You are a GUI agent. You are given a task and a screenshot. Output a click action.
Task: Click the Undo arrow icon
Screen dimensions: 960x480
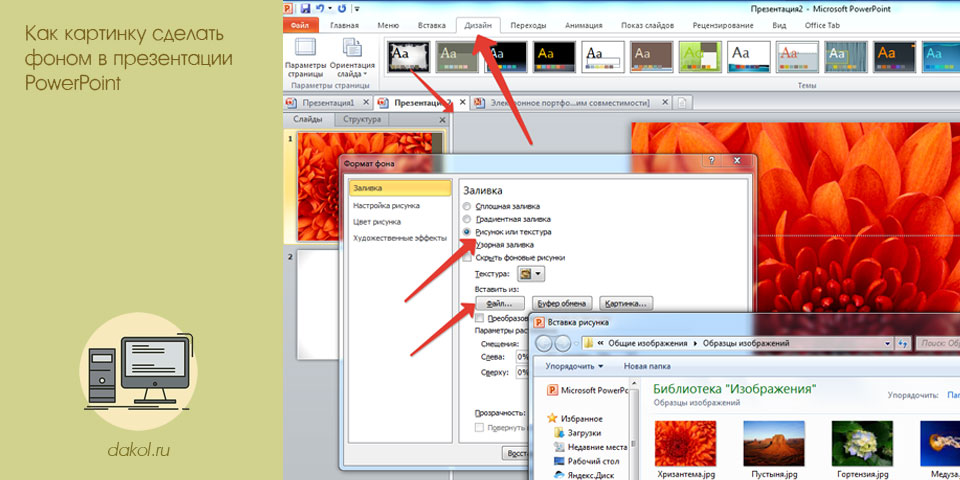tap(320, 9)
